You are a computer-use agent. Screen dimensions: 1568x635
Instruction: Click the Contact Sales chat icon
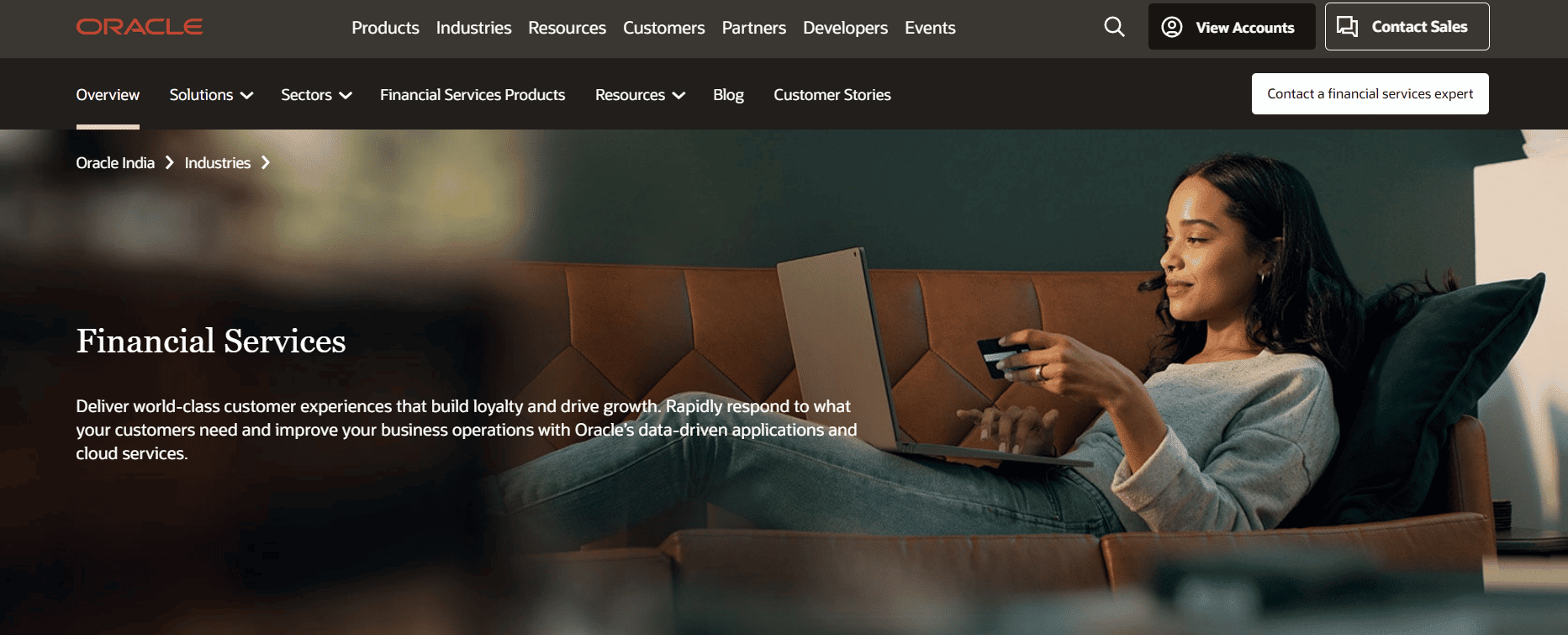tap(1348, 27)
